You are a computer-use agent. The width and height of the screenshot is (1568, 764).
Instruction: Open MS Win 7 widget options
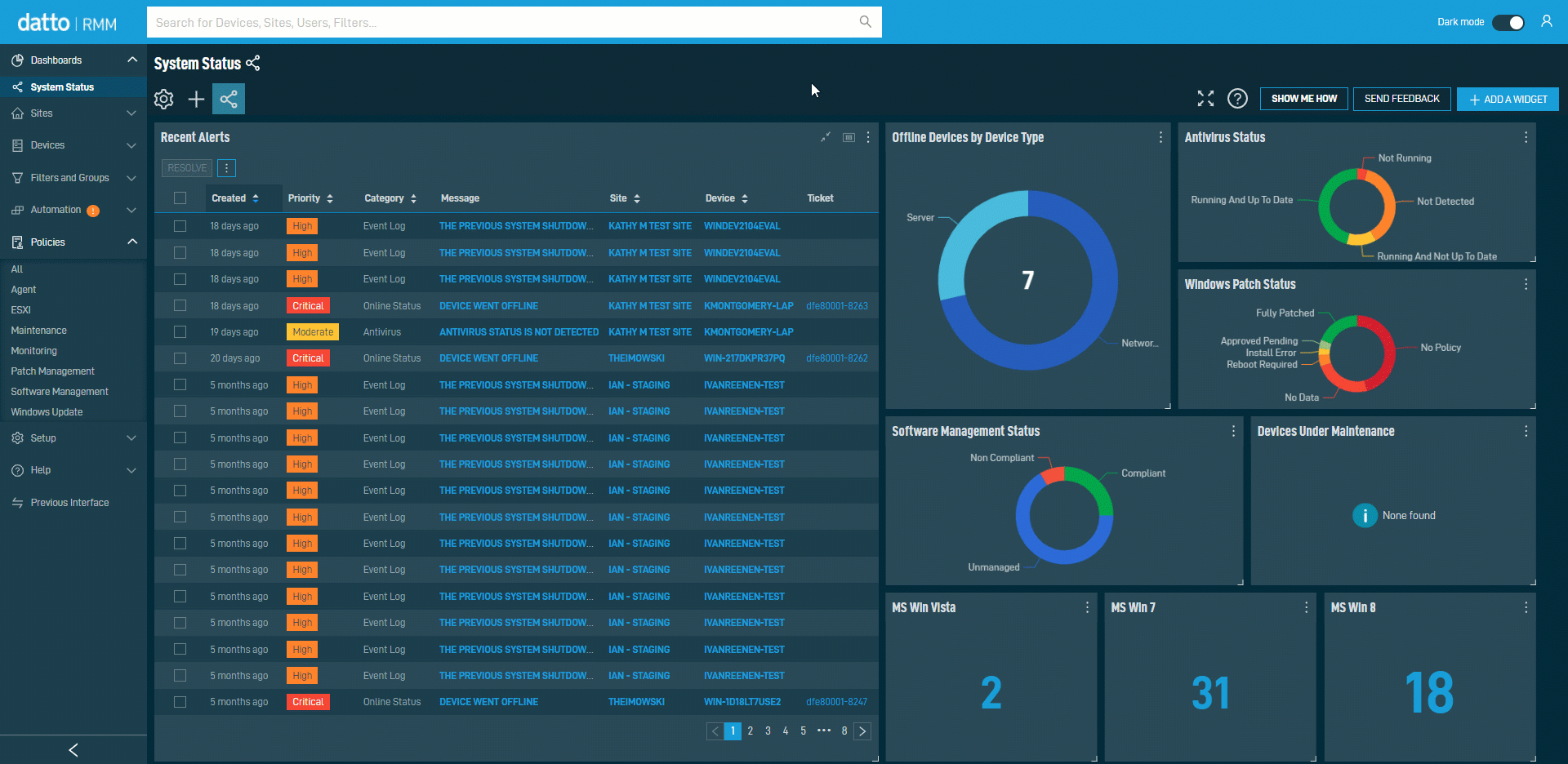click(1306, 607)
